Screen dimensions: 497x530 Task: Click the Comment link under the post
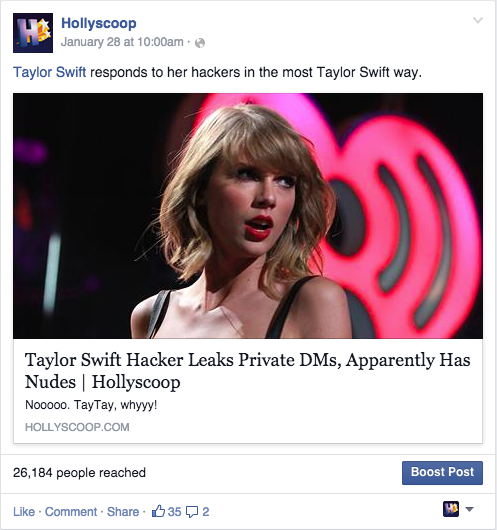coord(71,512)
